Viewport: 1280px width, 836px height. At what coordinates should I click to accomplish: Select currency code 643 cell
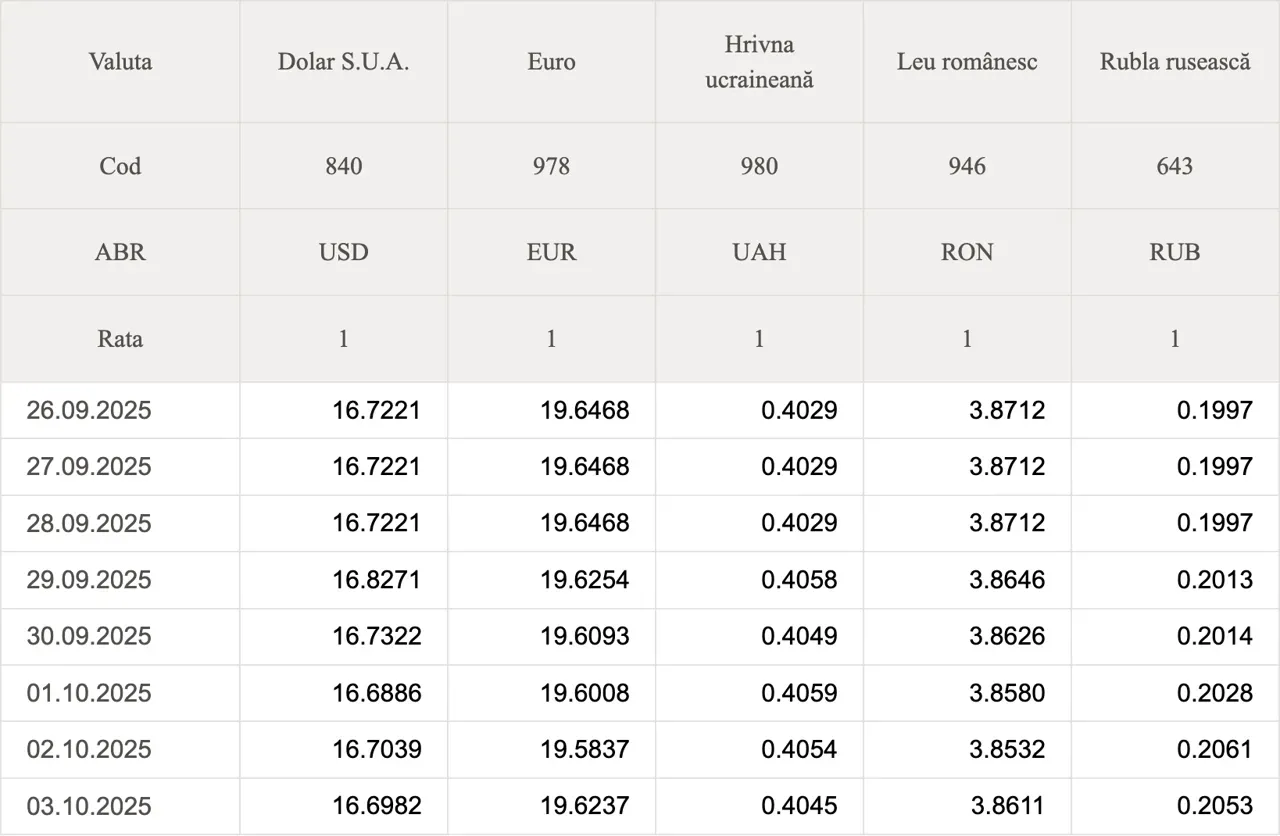[x=1175, y=166]
